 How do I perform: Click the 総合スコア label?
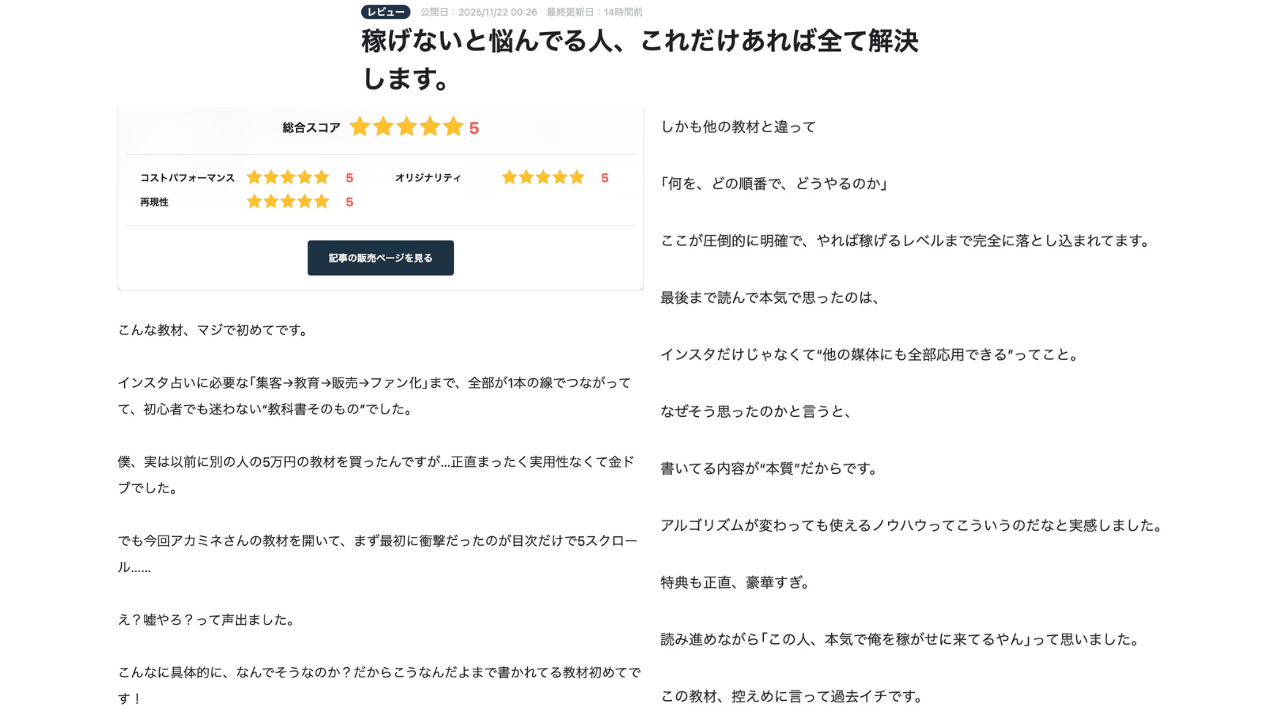(311, 128)
